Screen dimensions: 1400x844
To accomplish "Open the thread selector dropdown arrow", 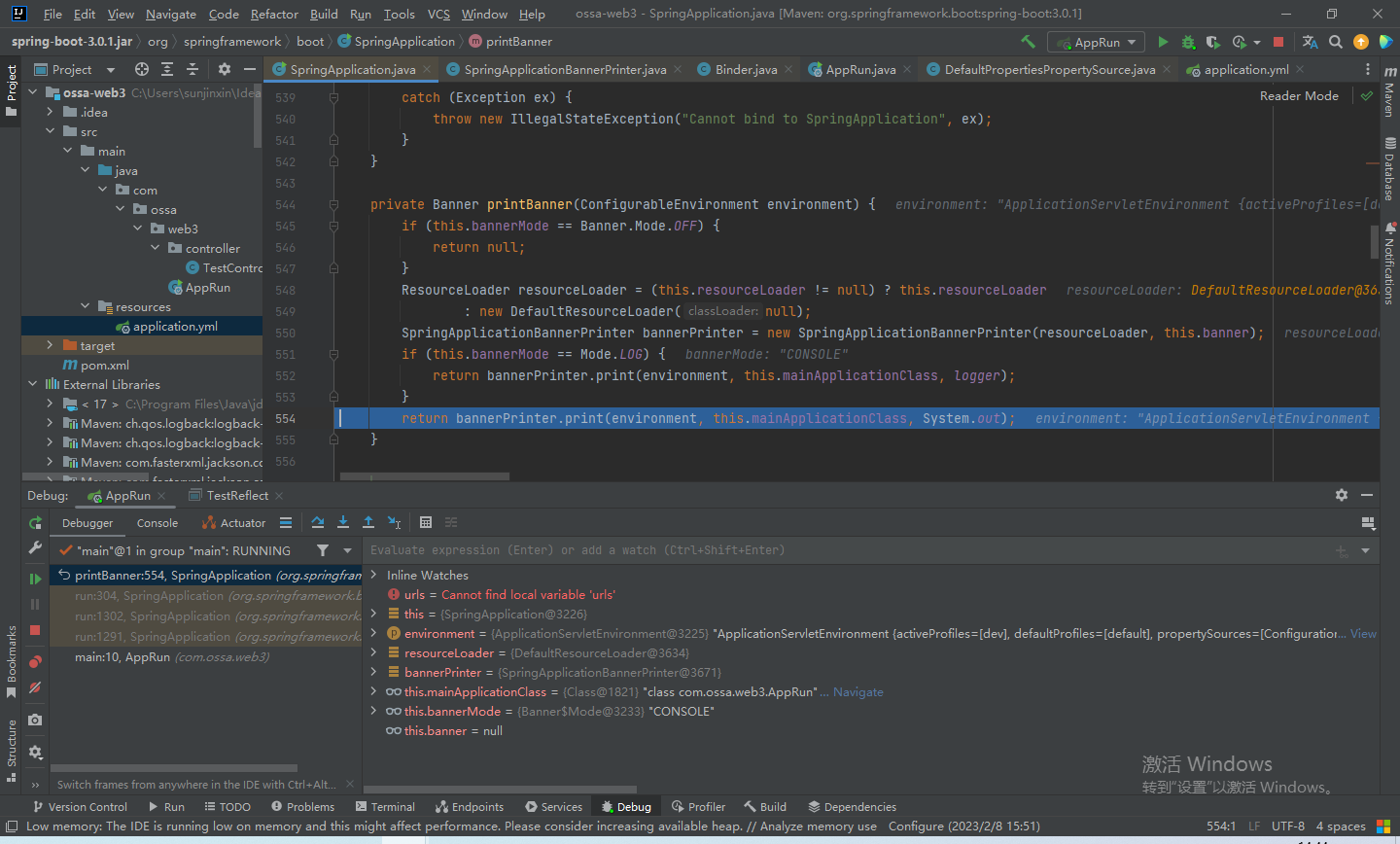I will click(x=347, y=550).
